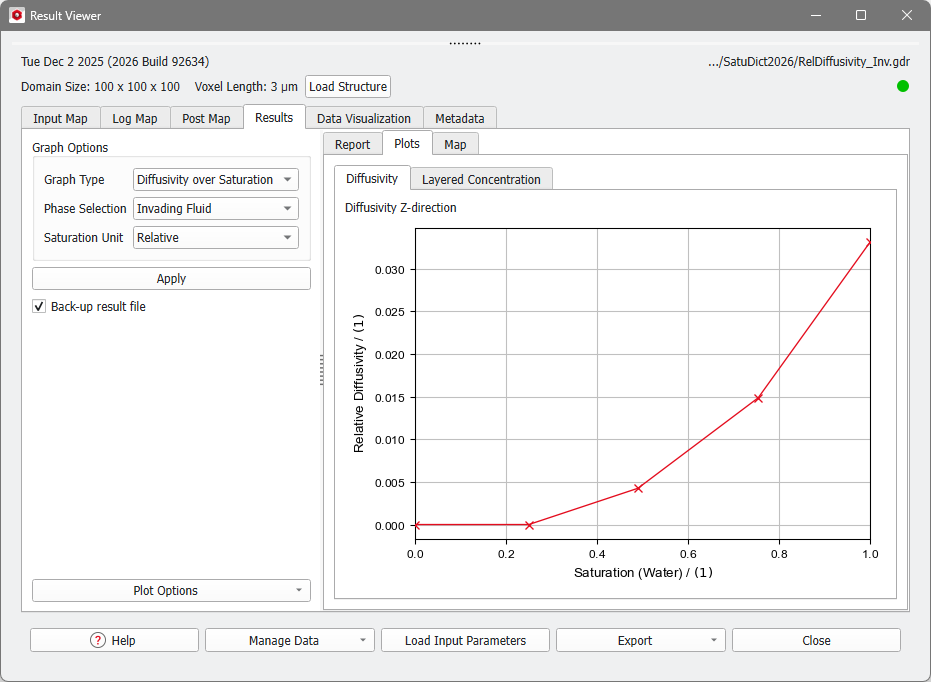
Task: Click the highest data point marker on the curve
Action: point(868,240)
